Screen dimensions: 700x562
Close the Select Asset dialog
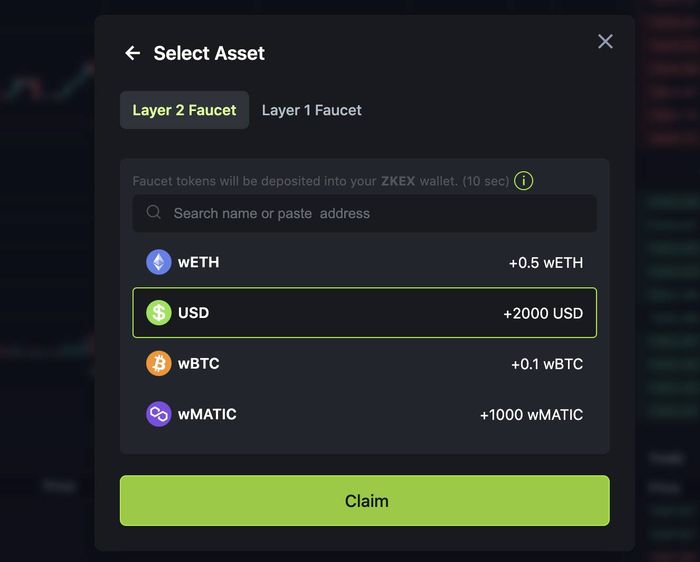click(x=605, y=42)
